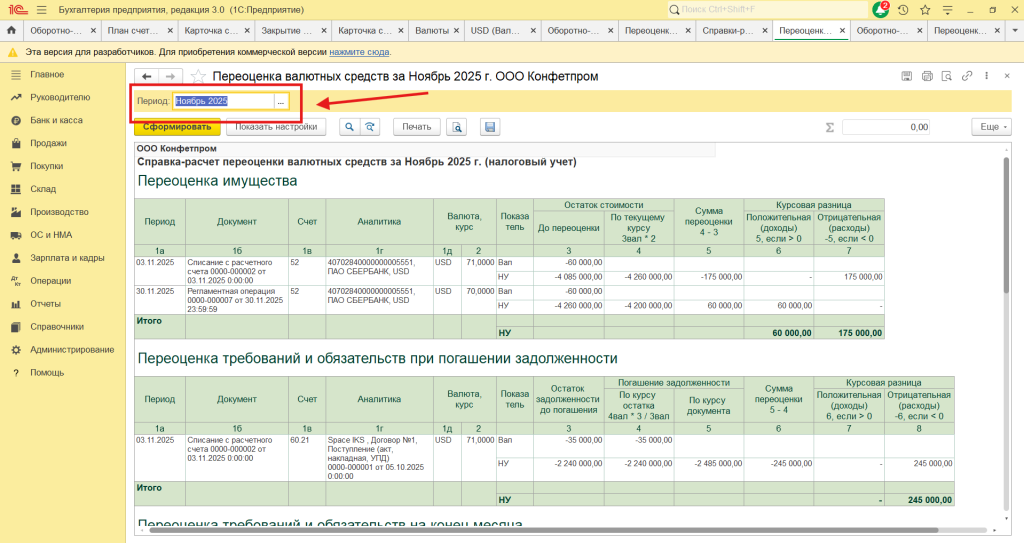Switch to the Валюты tab
The height and width of the screenshot is (543, 1024).
pyautogui.click(x=432, y=31)
